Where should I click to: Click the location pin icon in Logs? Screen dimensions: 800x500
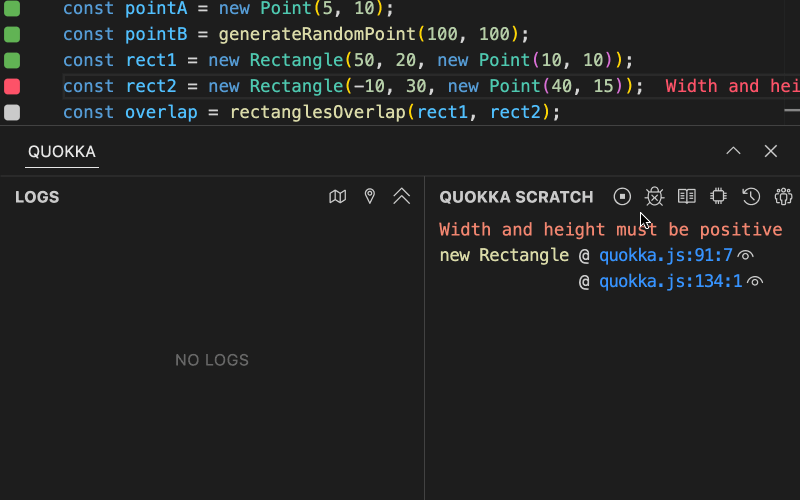coord(370,196)
